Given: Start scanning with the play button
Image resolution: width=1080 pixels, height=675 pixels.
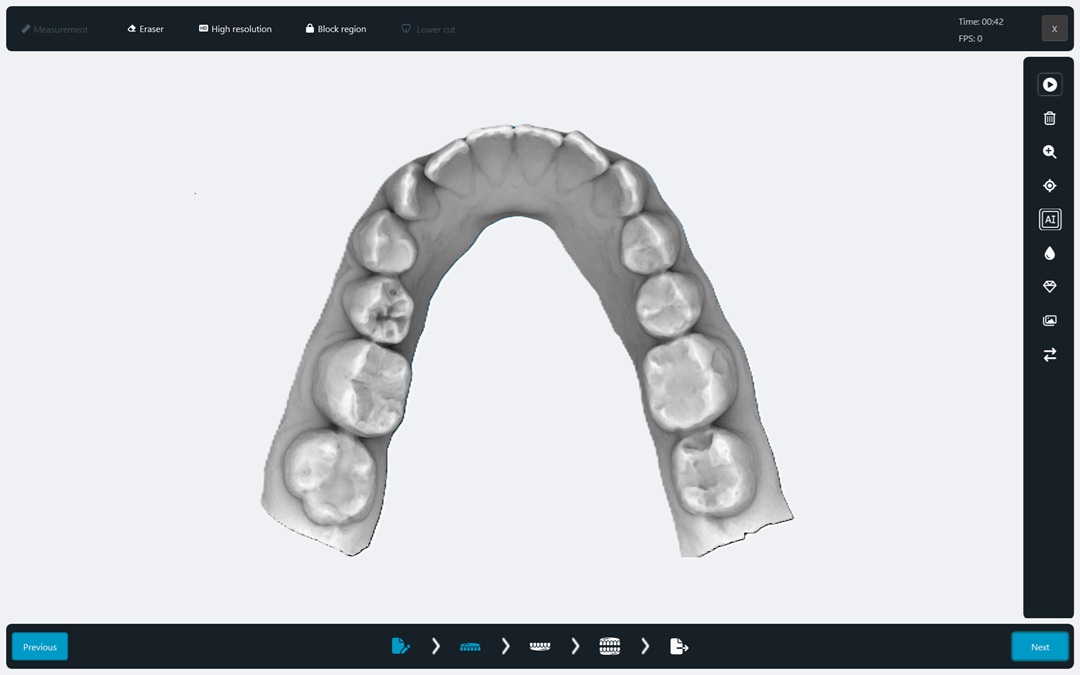Looking at the screenshot, I should (x=1049, y=85).
